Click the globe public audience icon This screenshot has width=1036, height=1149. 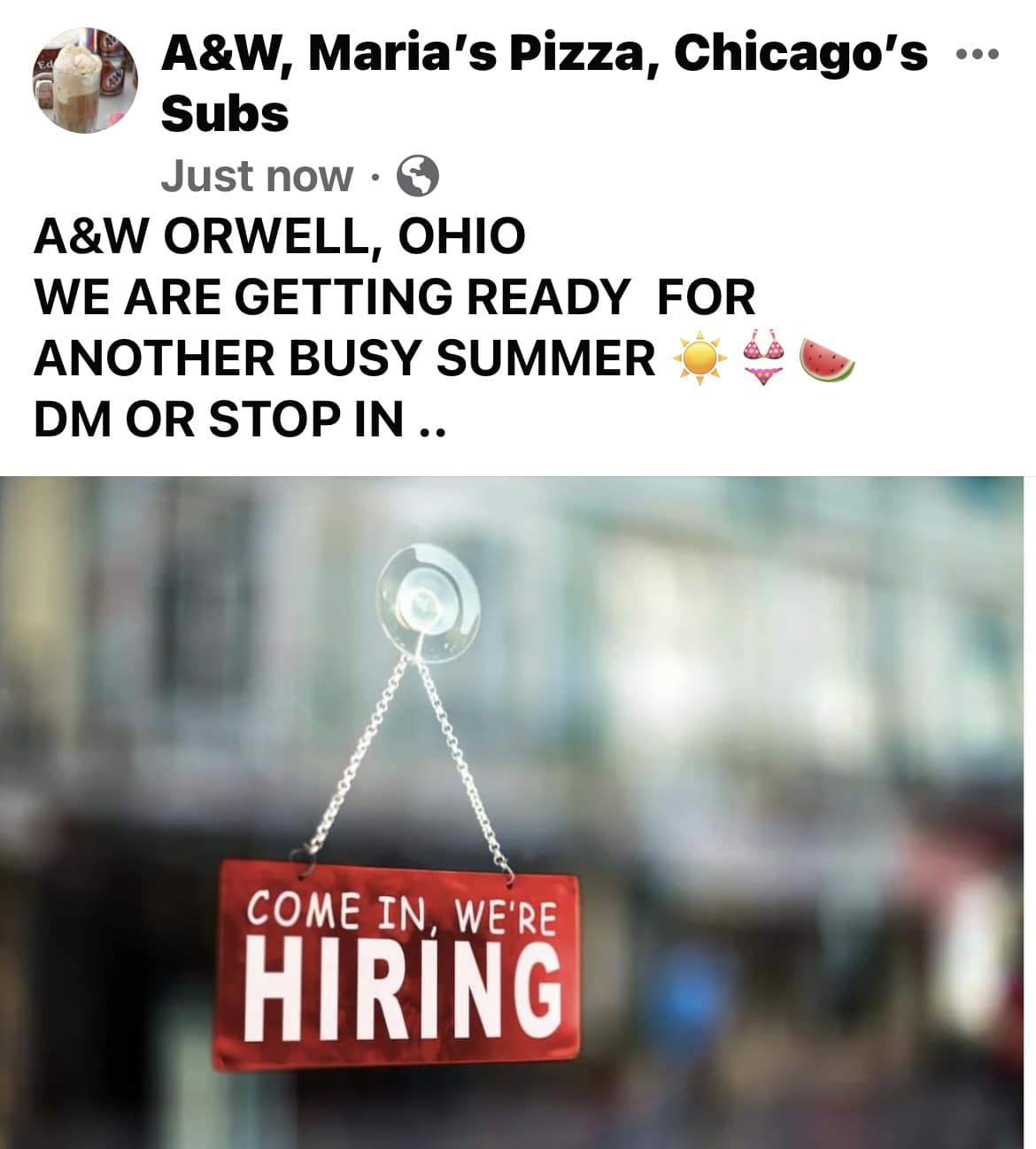418,176
